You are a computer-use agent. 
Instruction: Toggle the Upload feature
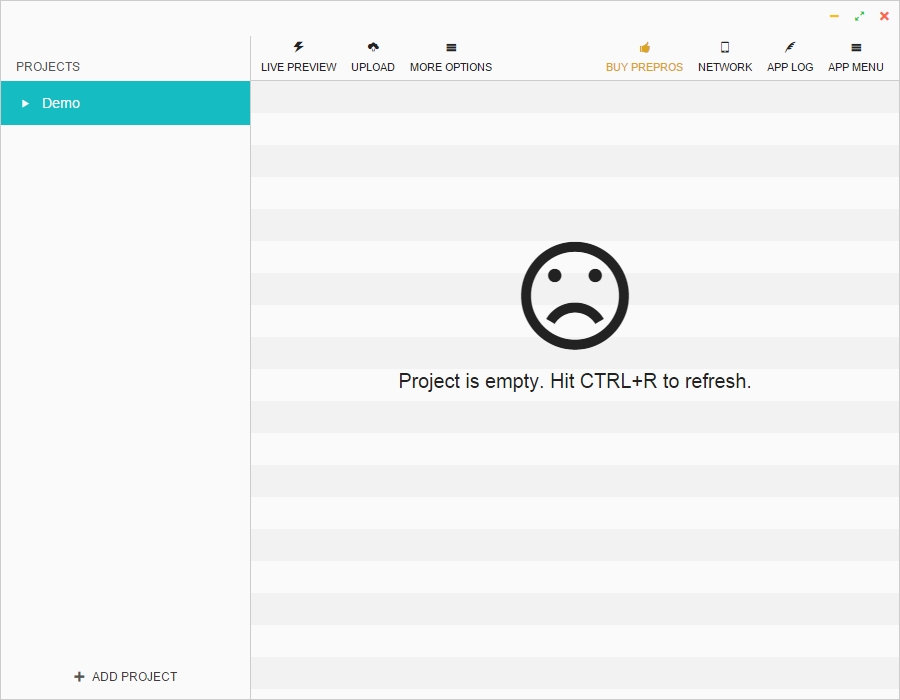373,56
